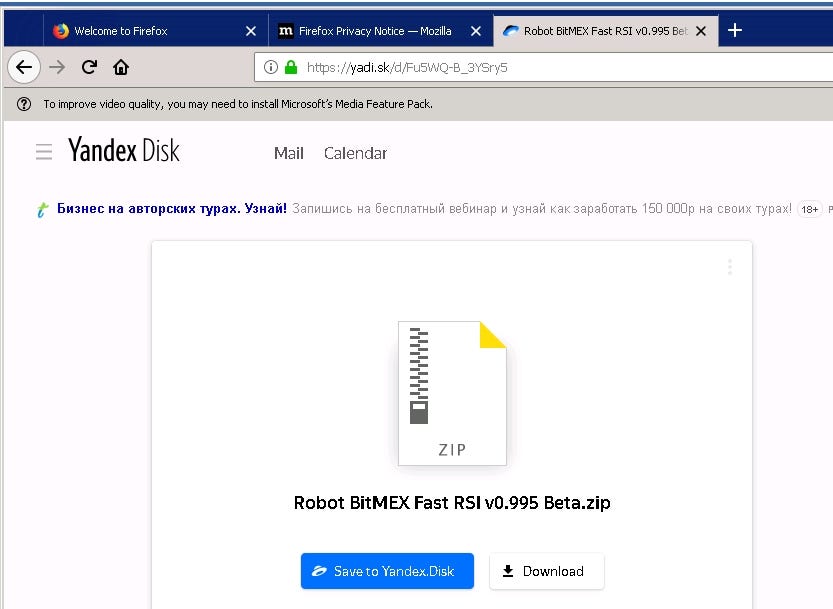Click the forward navigation arrow
Screen dimensions: 833x609
[57, 67]
